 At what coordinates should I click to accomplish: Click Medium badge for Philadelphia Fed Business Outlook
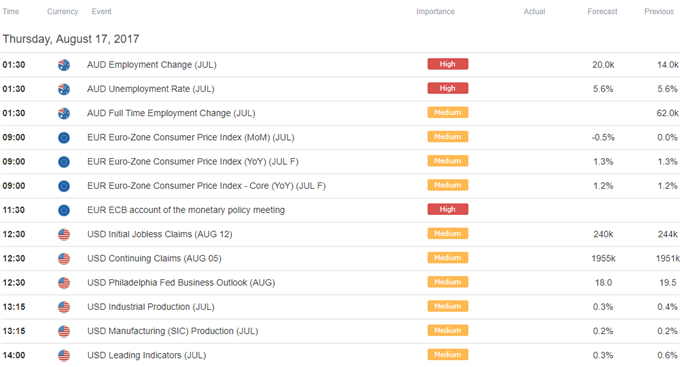(448, 282)
